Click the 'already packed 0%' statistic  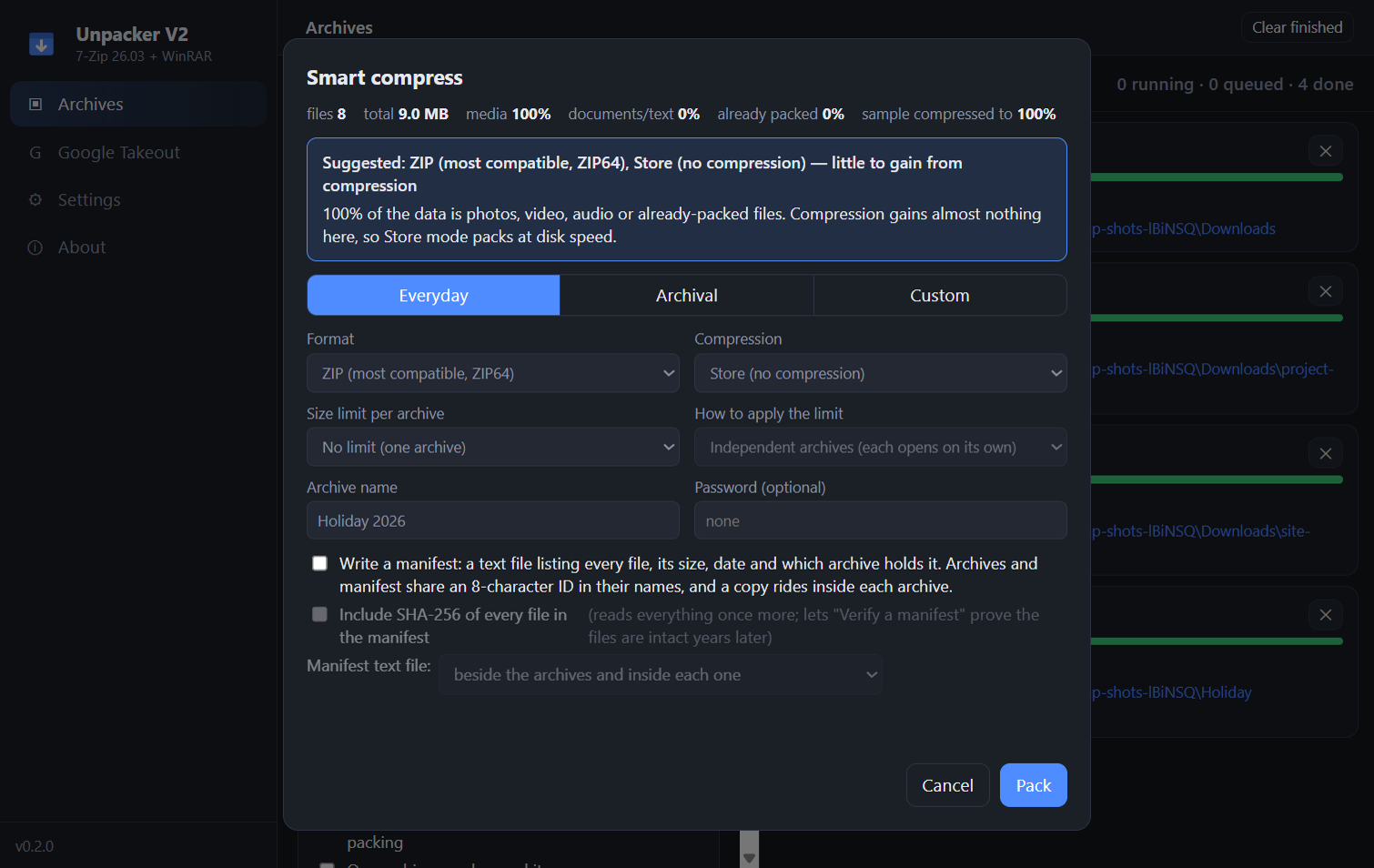[x=781, y=114]
